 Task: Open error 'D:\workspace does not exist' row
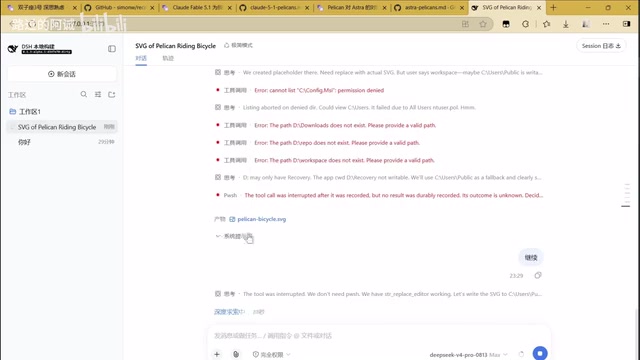point(324,160)
